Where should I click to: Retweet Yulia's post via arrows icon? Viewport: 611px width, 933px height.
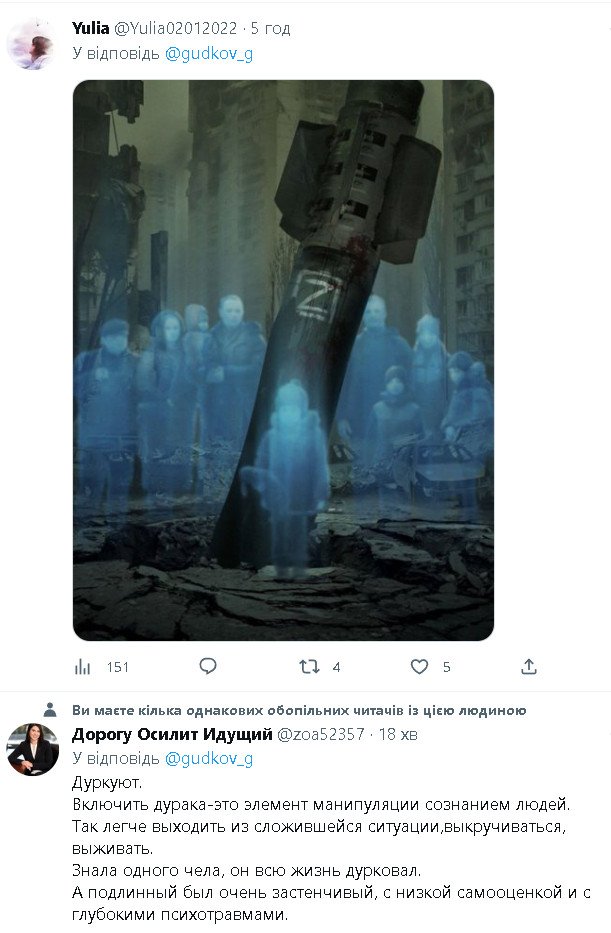[x=309, y=666]
